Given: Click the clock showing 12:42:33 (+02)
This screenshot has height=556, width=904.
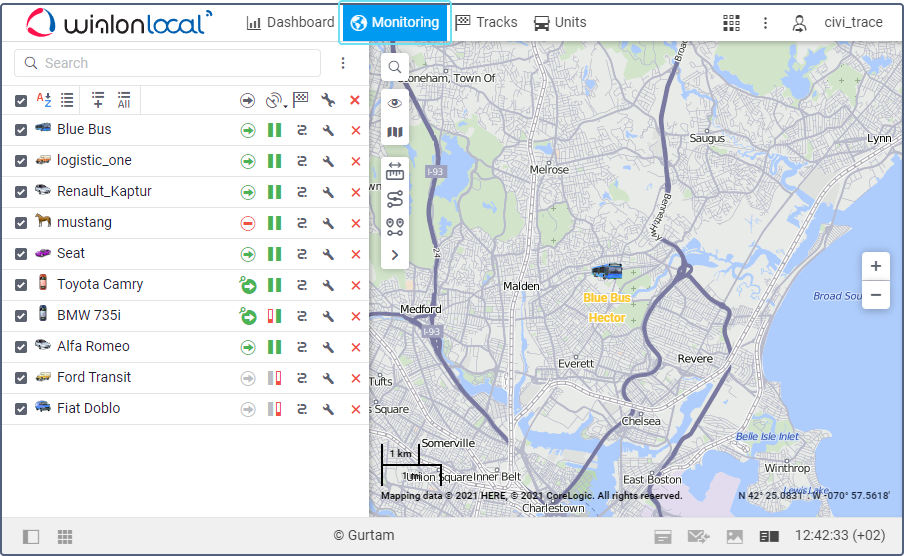Looking at the screenshot, I should tap(840, 535).
